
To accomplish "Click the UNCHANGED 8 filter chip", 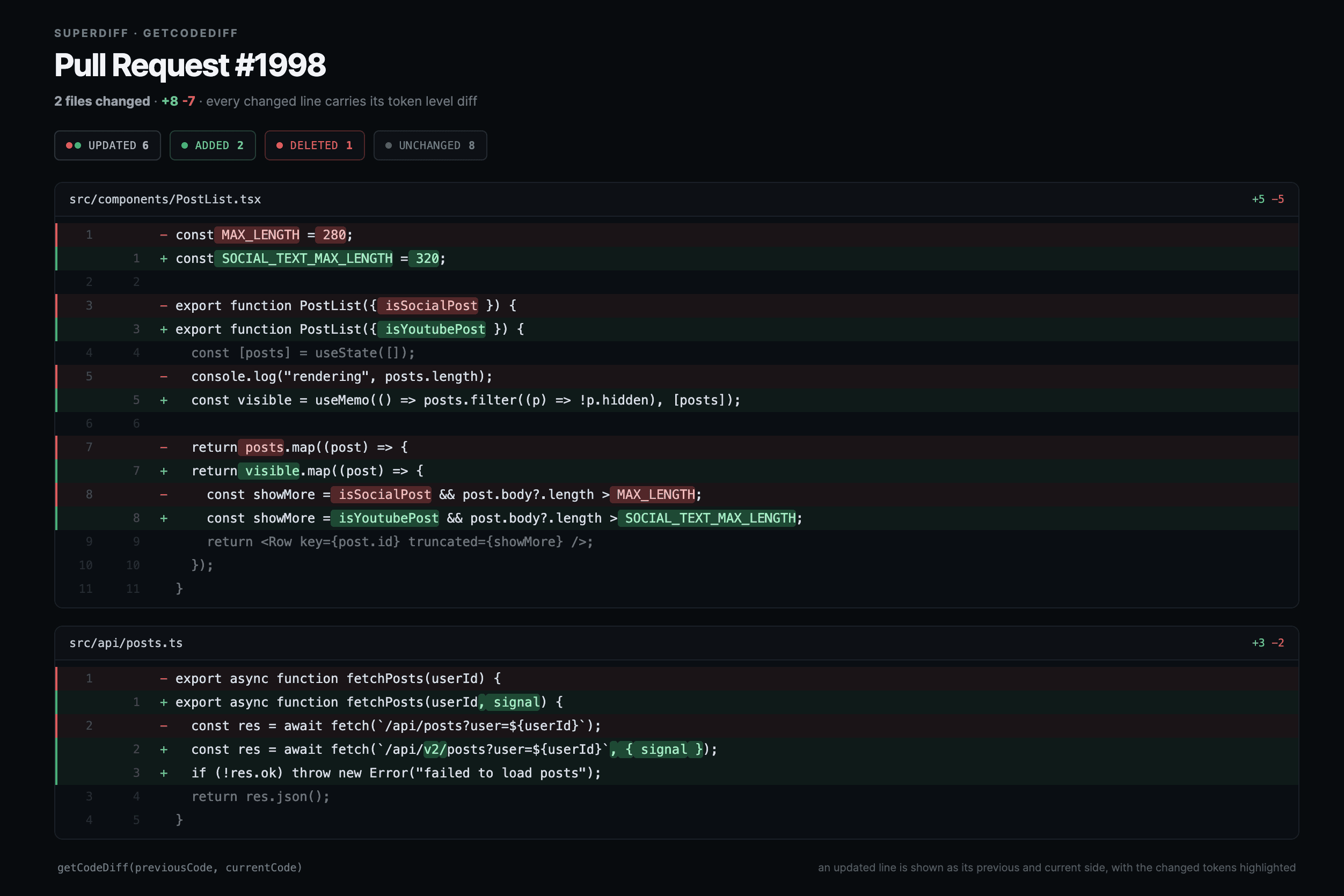I will 430,145.
